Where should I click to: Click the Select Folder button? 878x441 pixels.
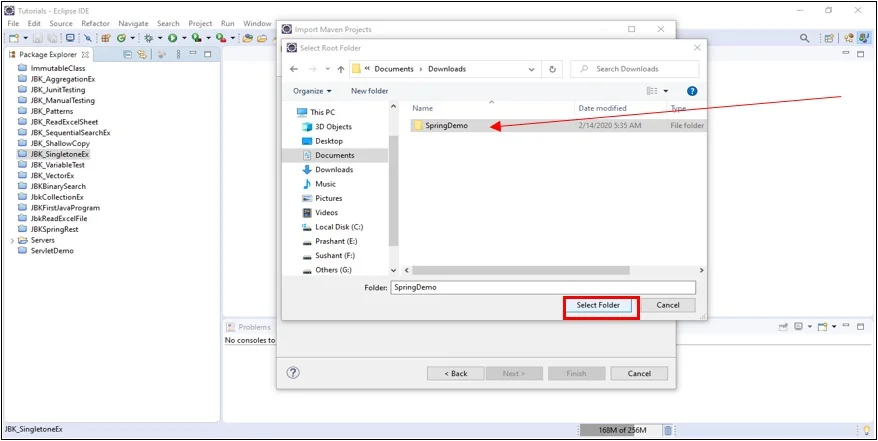tap(598, 305)
